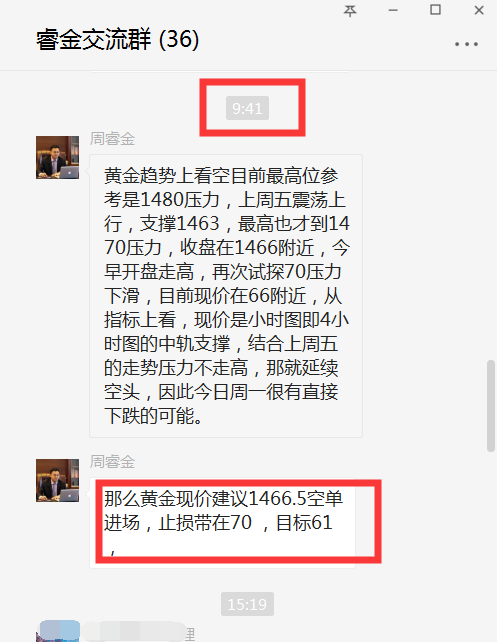Click the blurred sender name at the bottom

[139, 632]
